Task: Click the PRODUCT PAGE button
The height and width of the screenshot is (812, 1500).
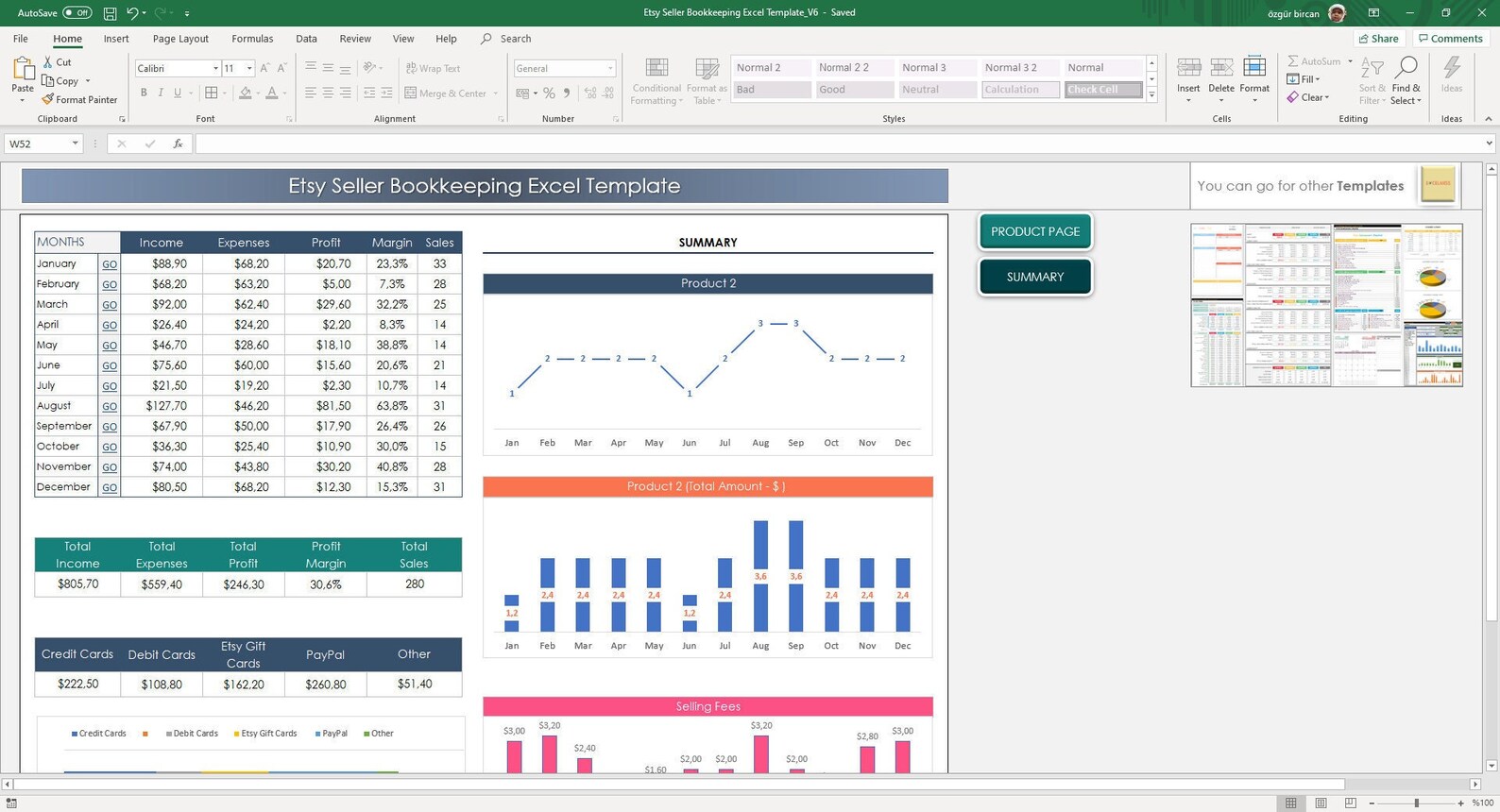Action: coord(1035,231)
